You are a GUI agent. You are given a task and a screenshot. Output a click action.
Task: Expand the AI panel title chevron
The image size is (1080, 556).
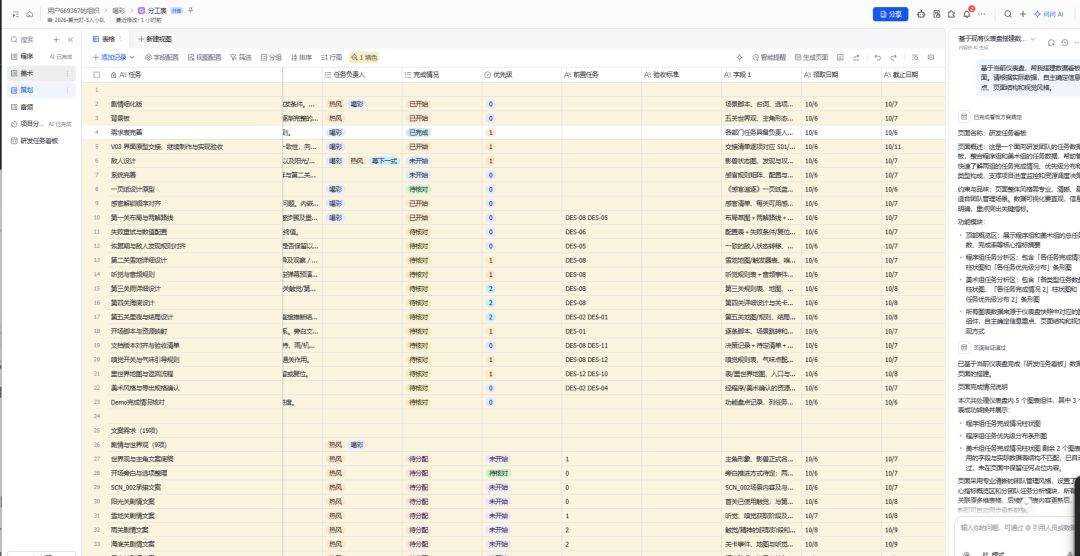pos(1032,39)
